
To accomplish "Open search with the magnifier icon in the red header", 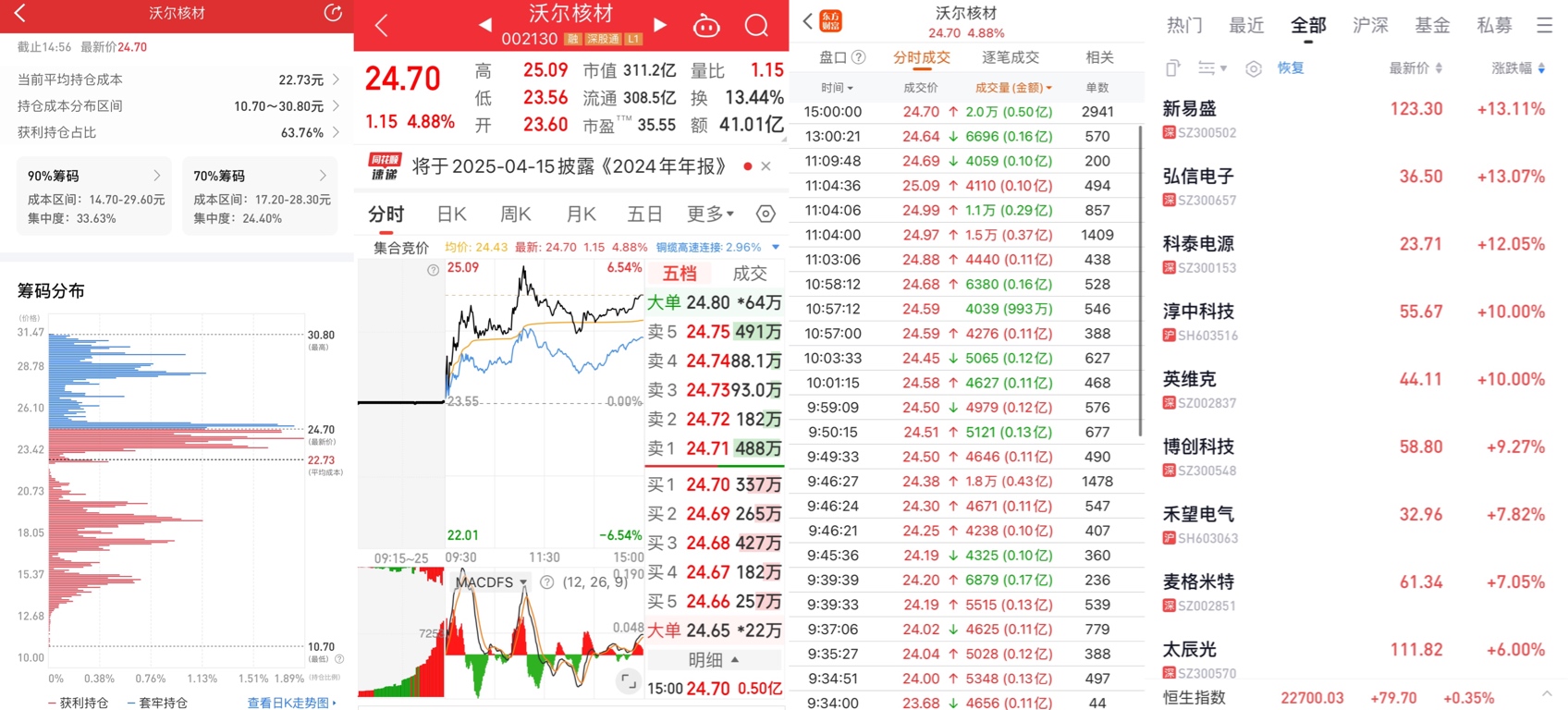I will (x=756, y=26).
